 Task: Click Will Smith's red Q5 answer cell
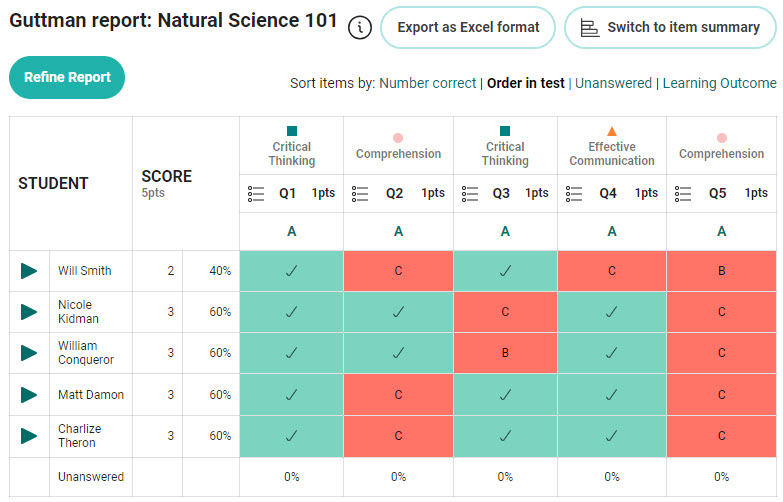(x=721, y=271)
